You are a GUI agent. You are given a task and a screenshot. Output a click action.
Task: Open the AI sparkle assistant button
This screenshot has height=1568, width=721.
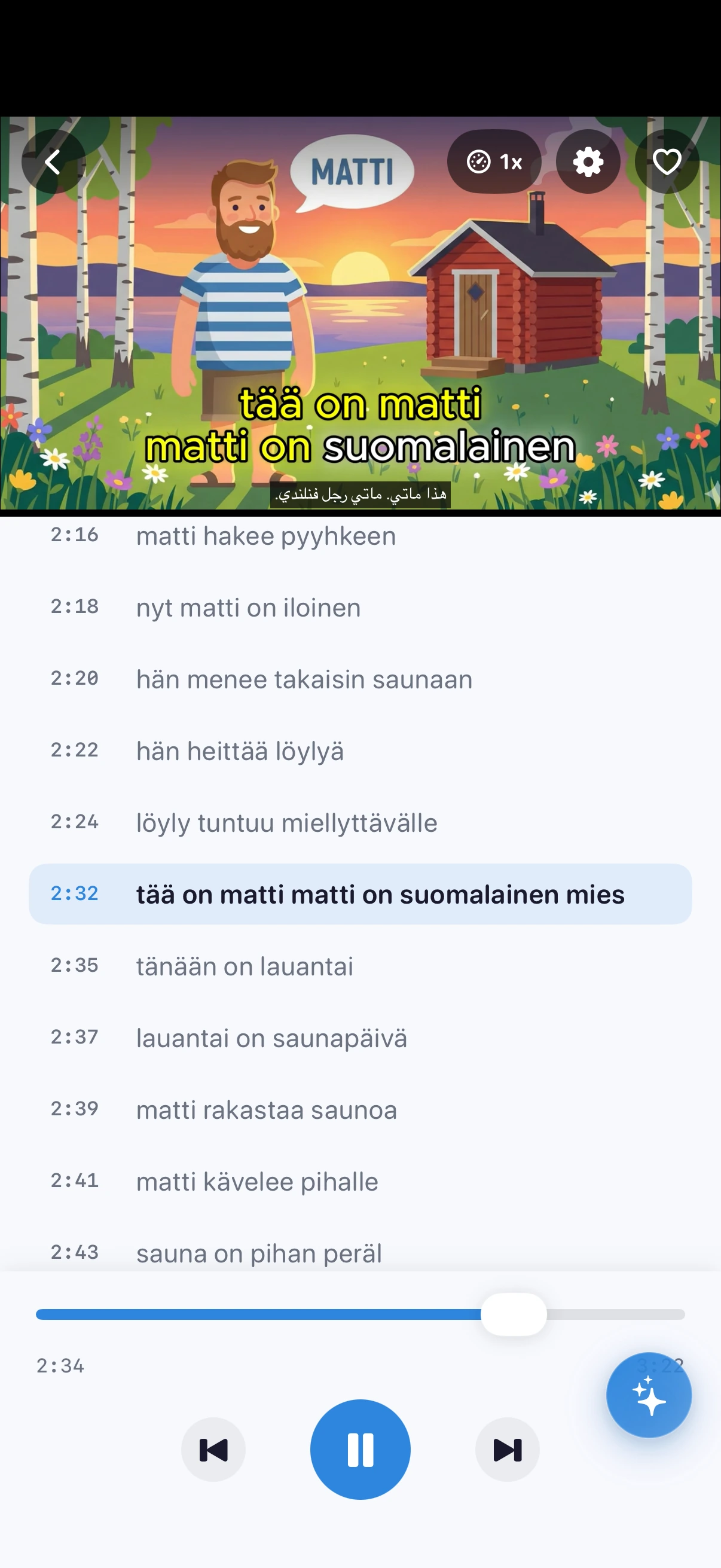649,1395
